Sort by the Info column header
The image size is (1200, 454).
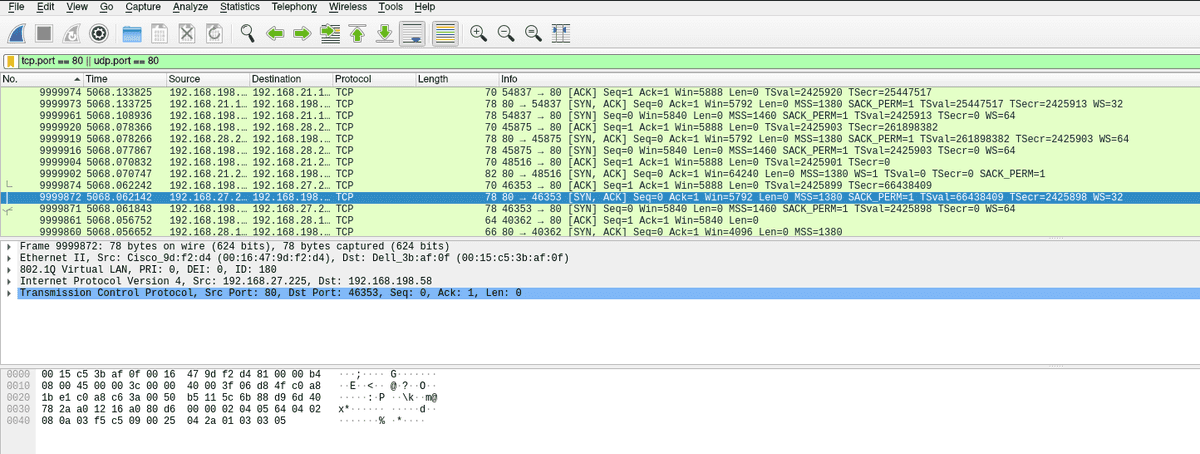849,79
